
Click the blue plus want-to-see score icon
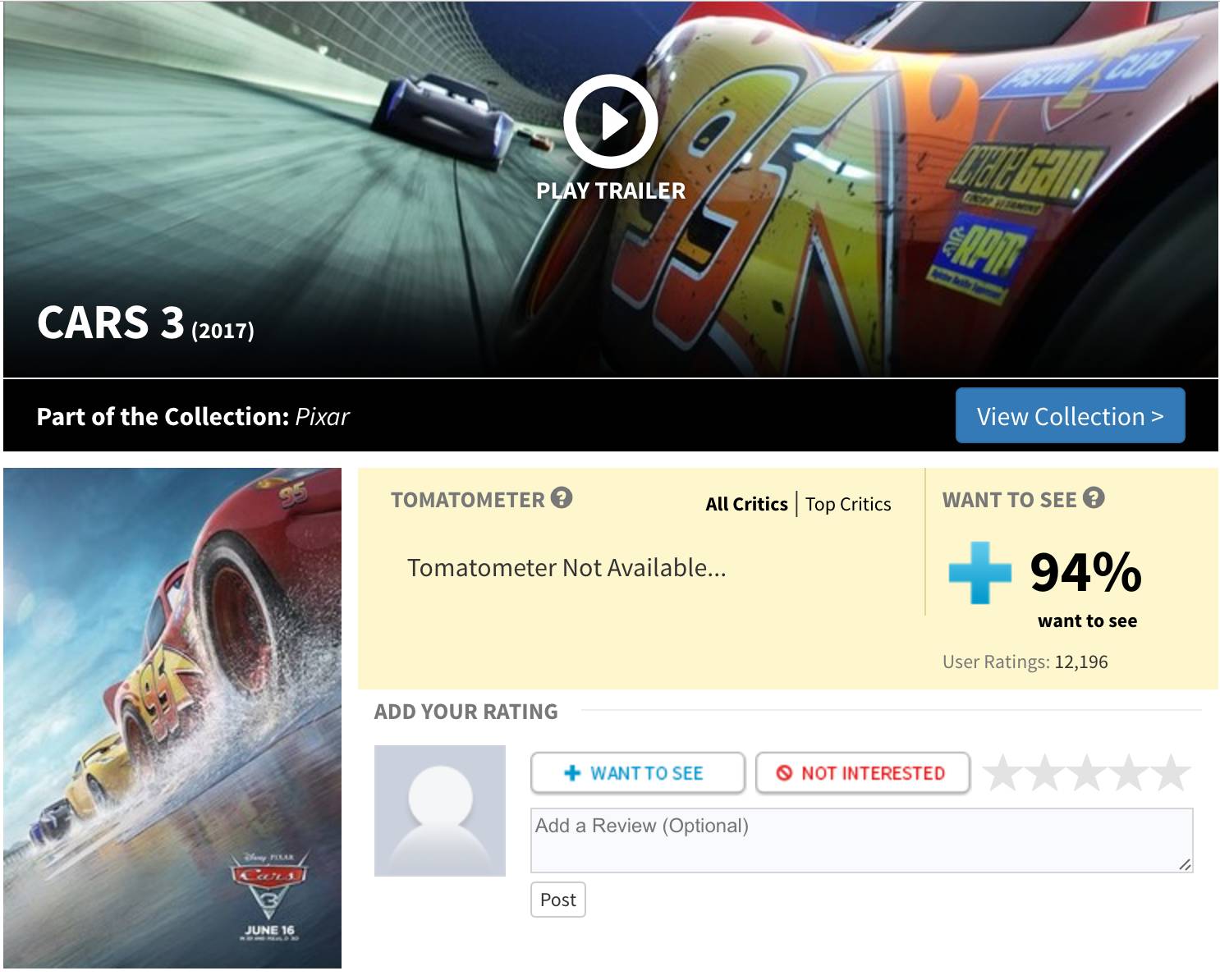979,572
